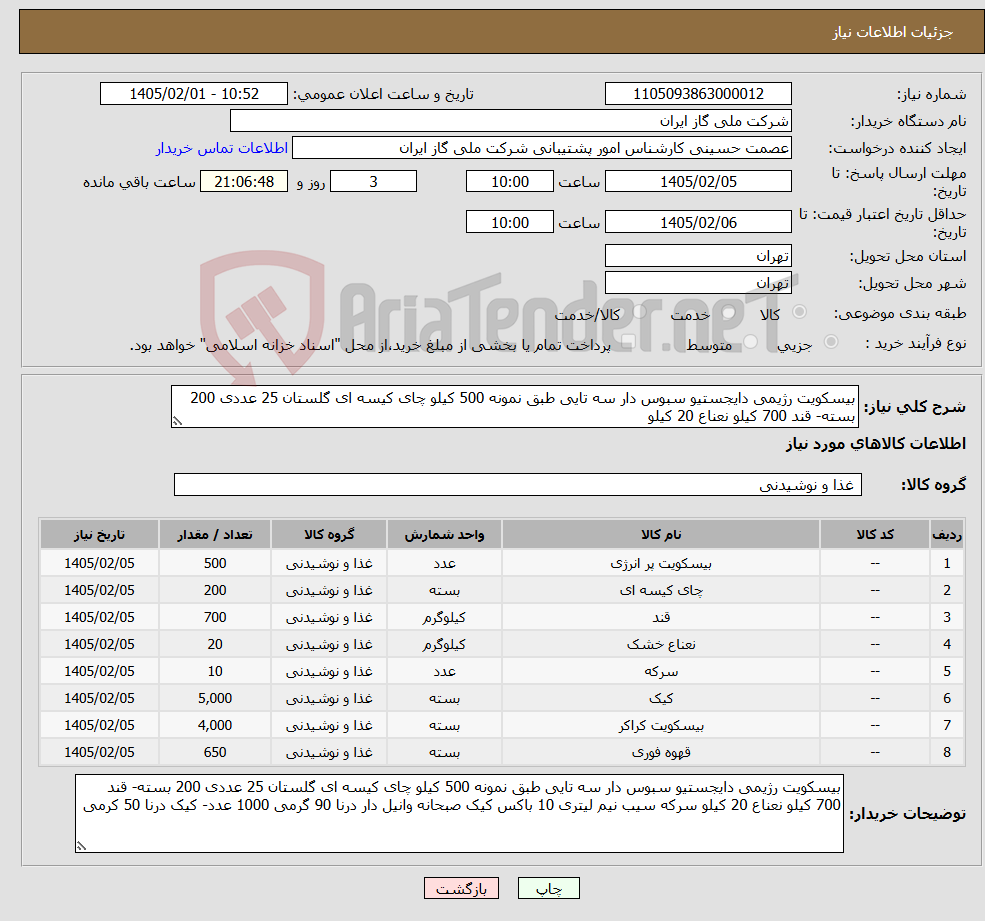This screenshot has width=985, height=921.
Task: Select the جزیی purchase type radio
Action: (x=830, y=342)
